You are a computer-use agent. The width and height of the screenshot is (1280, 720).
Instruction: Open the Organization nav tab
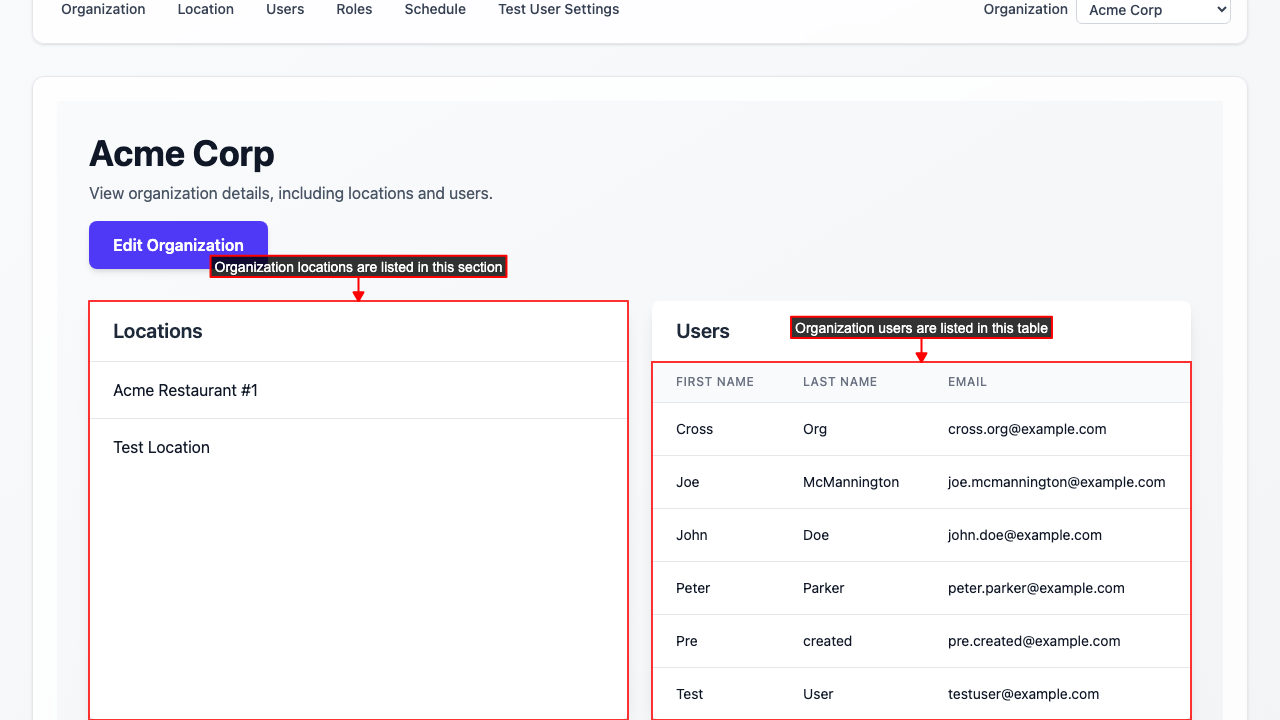(103, 10)
